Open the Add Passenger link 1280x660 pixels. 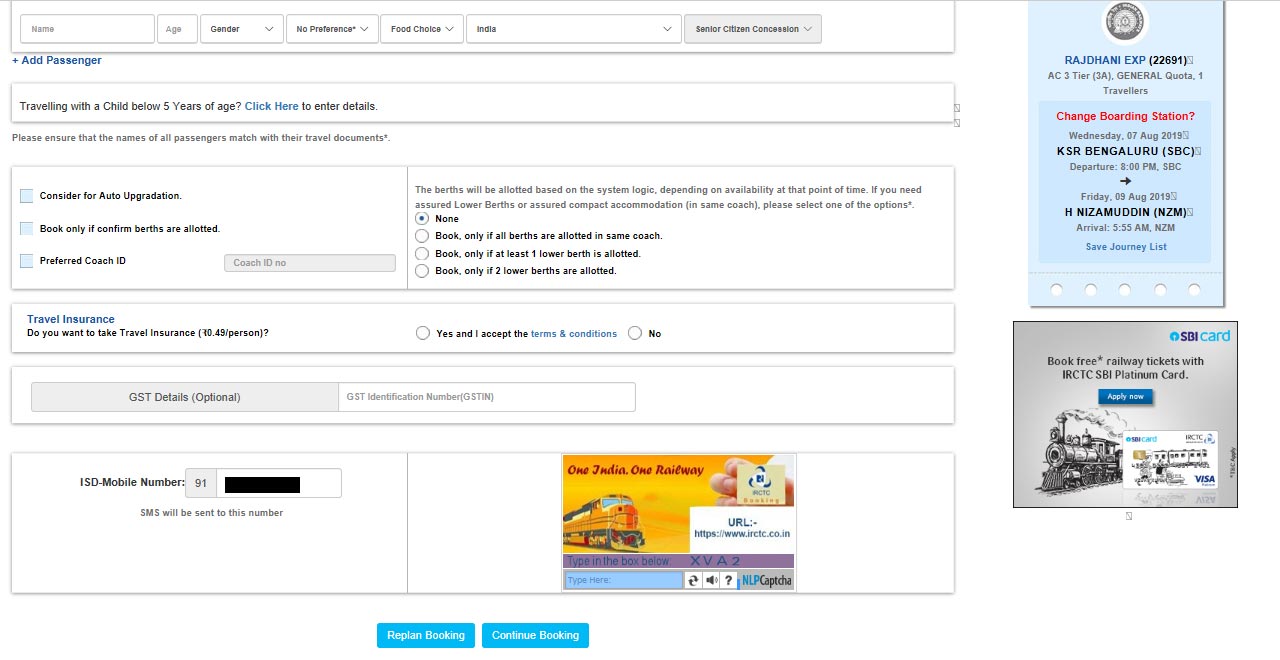(x=57, y=60)
